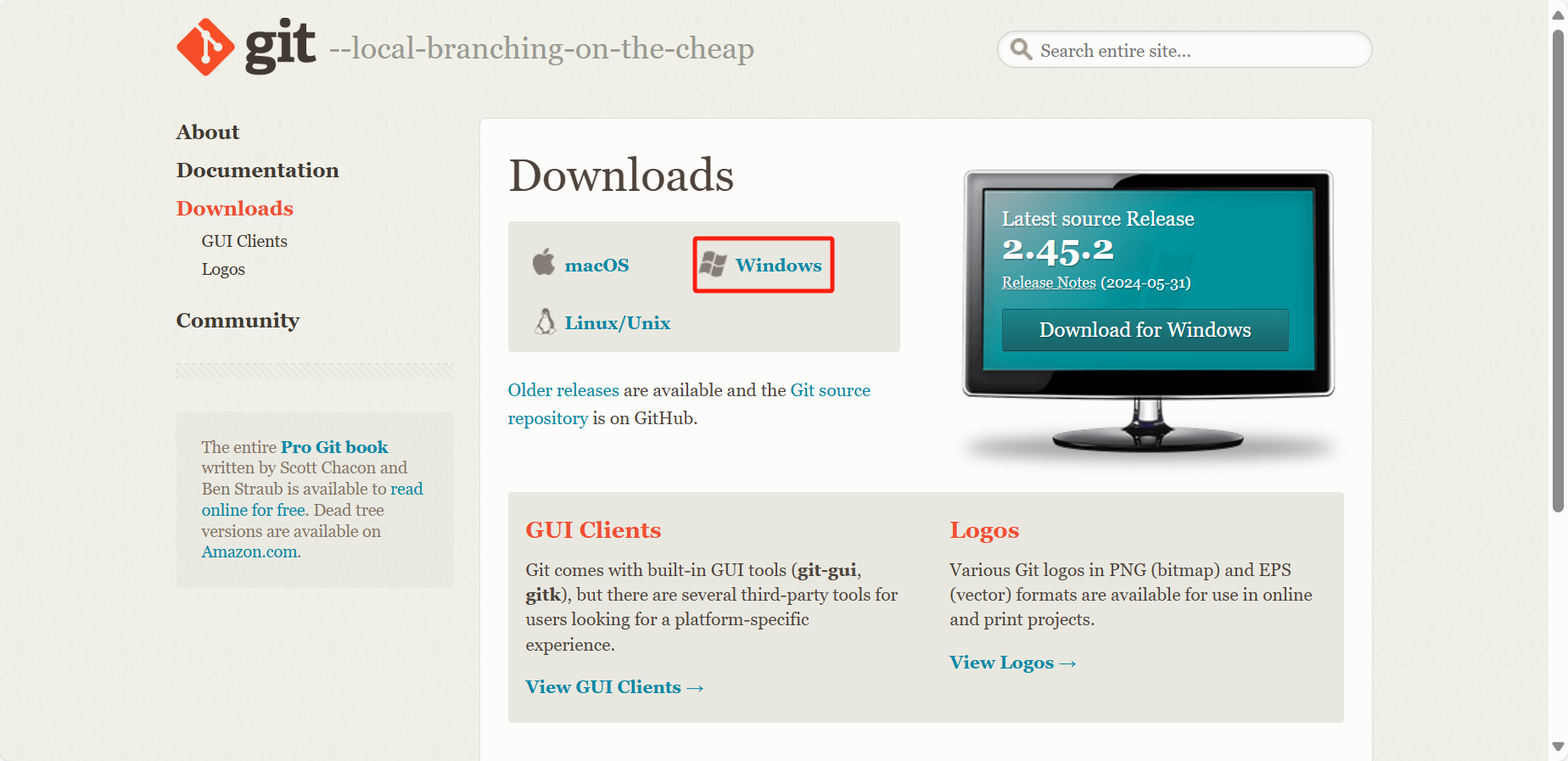Click the Linux penguin icon
The height and width of the screenshot is (761, 1568).
pos(546,322)
